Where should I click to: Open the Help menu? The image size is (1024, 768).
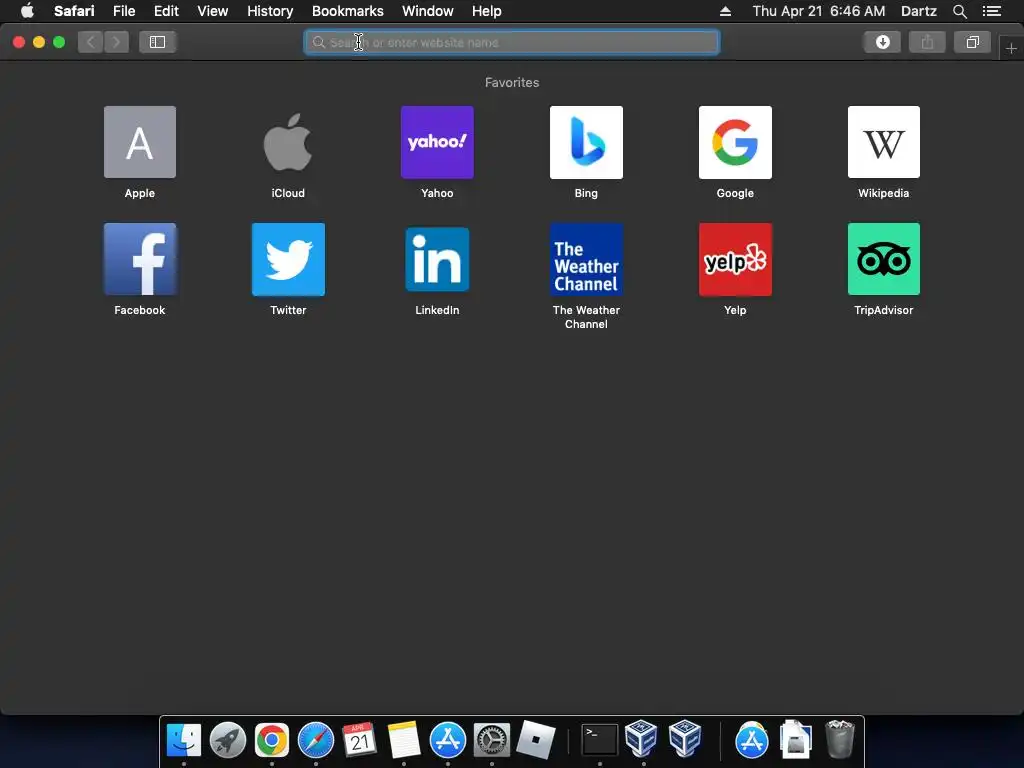pyautogui.click(x=487, y=11)
